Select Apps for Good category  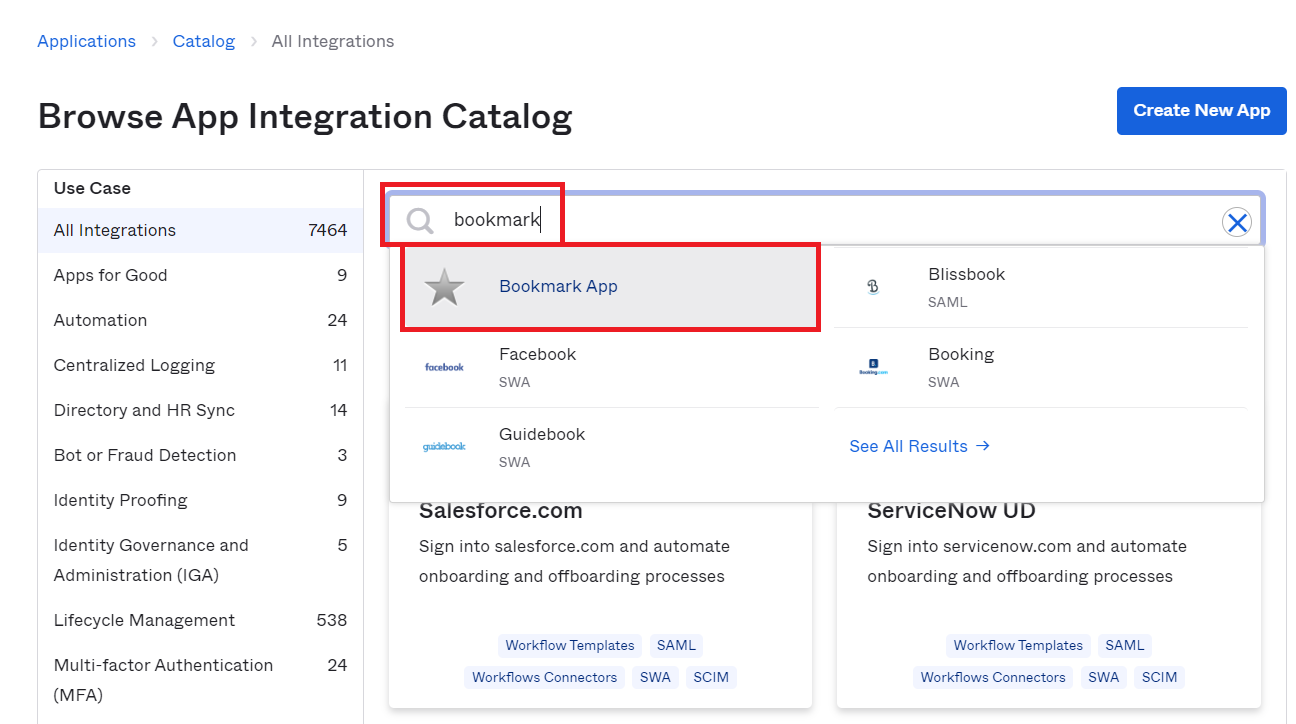tap(200, 275)
